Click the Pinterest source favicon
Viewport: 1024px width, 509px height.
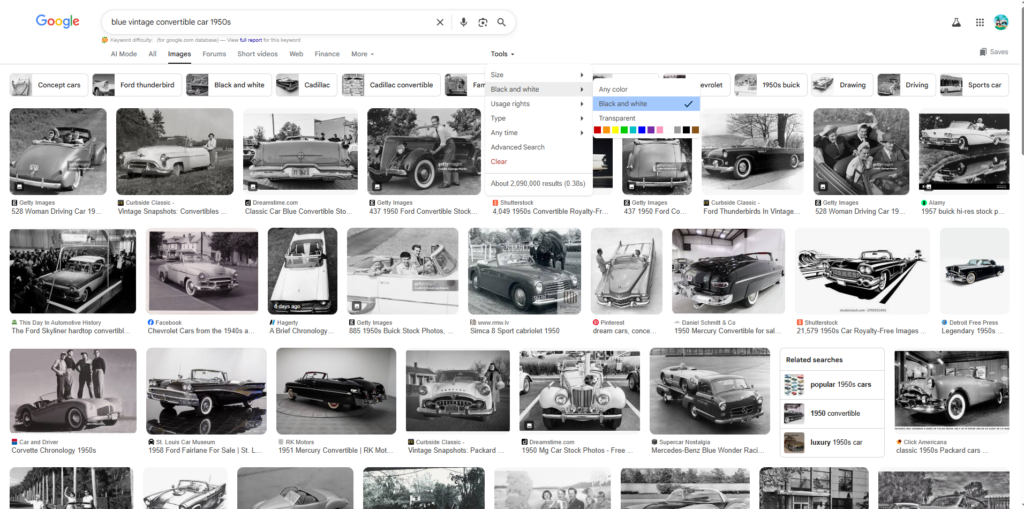tap(596, 323)
